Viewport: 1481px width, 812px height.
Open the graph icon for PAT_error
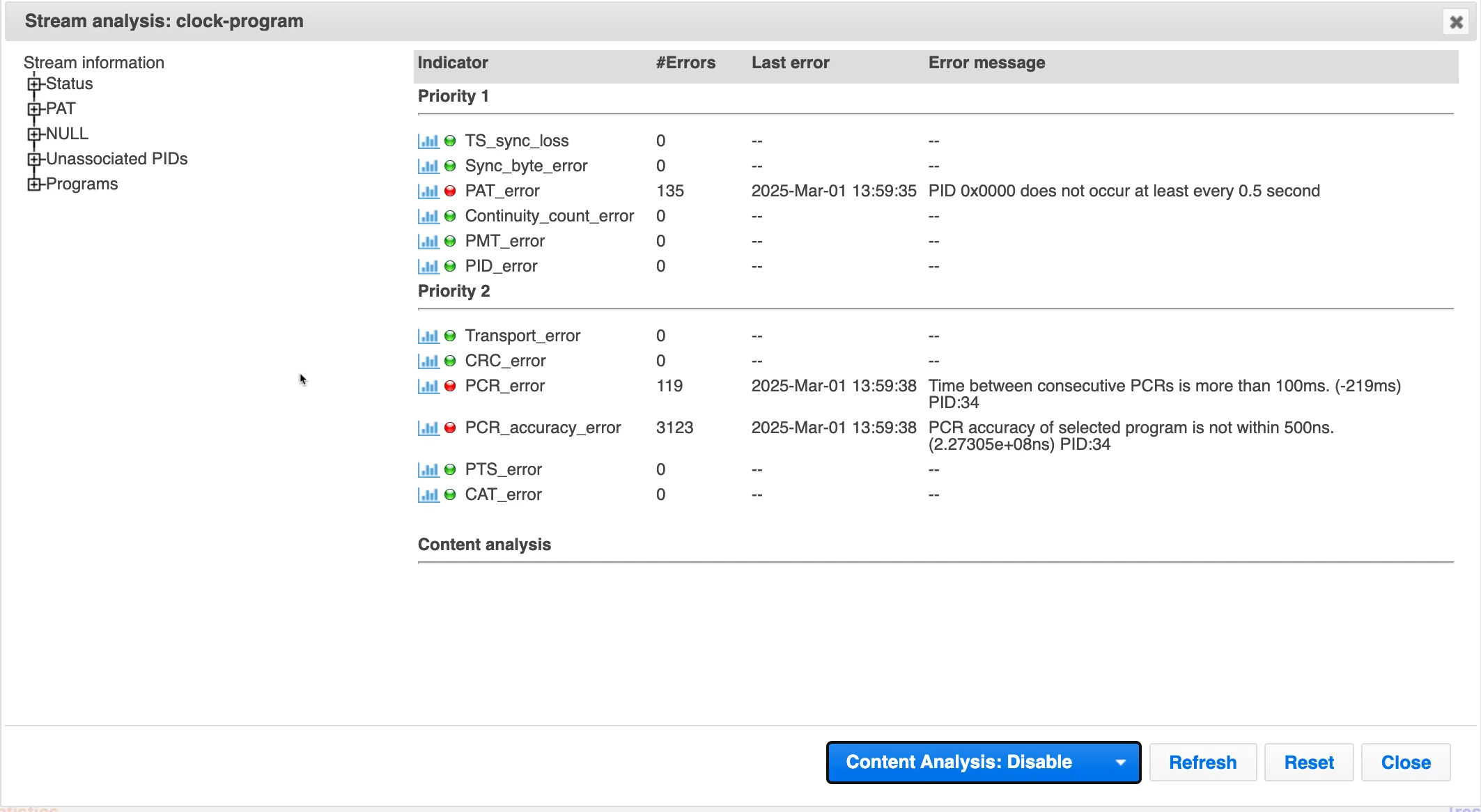point(428,192)
